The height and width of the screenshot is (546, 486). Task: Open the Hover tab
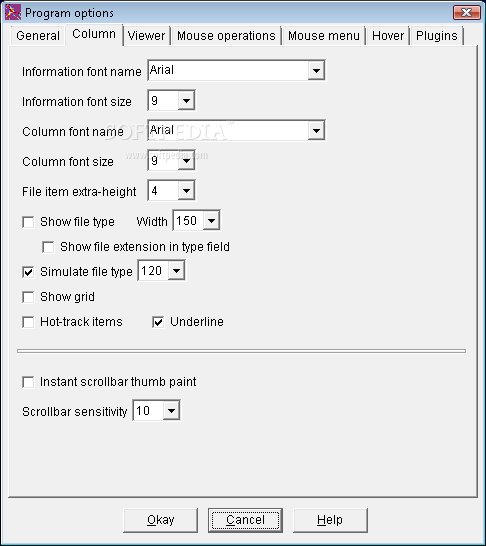(x=388, y=36)
